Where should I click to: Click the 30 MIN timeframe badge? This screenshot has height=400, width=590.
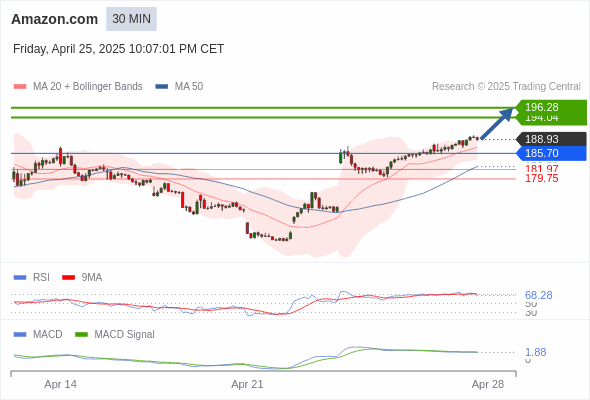(131, 19)
